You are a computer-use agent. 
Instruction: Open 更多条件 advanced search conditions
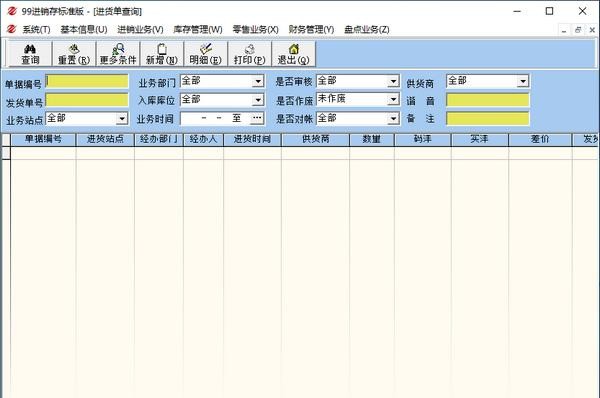tap(118, 54)
